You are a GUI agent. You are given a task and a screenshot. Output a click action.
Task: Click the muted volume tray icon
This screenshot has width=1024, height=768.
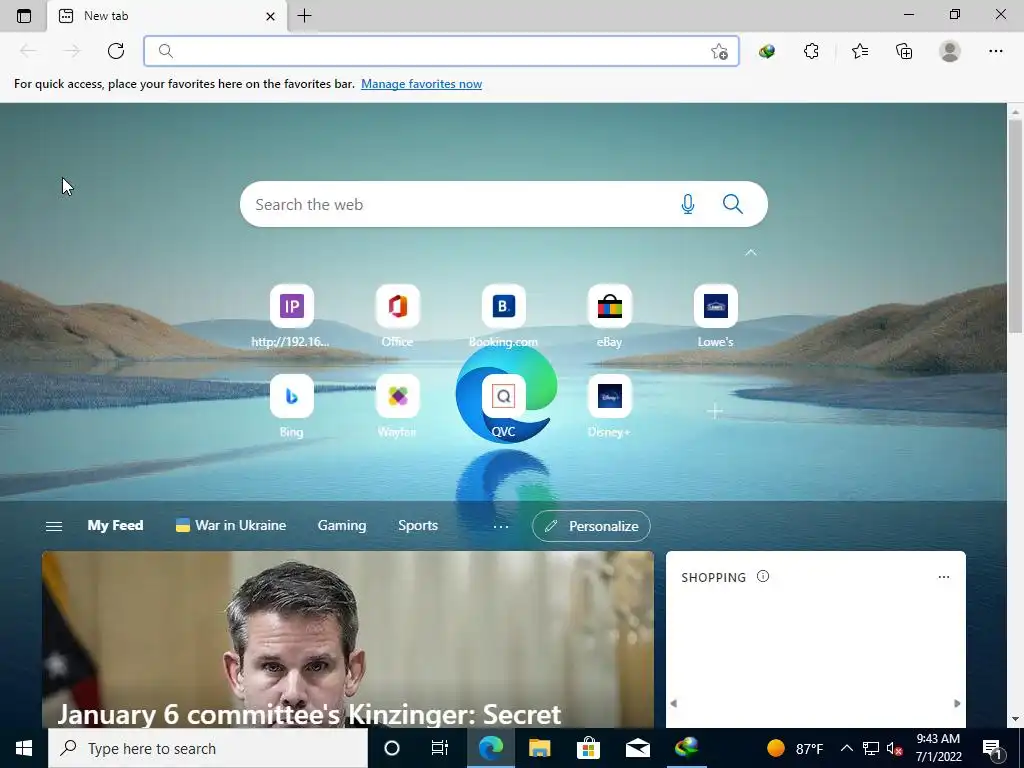(895, 748)
